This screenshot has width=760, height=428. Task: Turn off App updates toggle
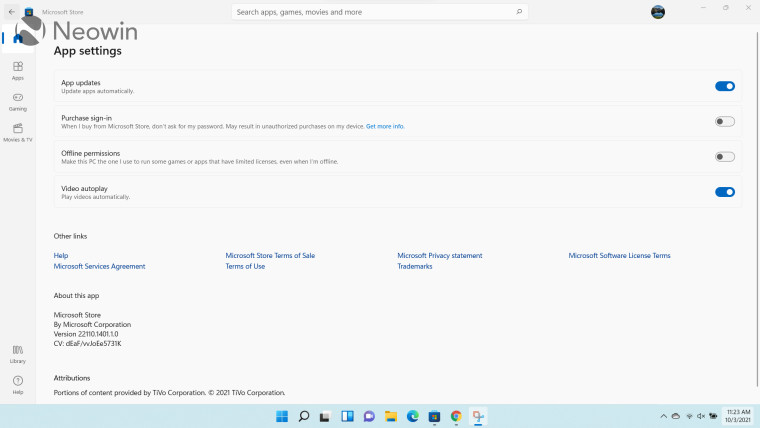click(x=725, y=86)
